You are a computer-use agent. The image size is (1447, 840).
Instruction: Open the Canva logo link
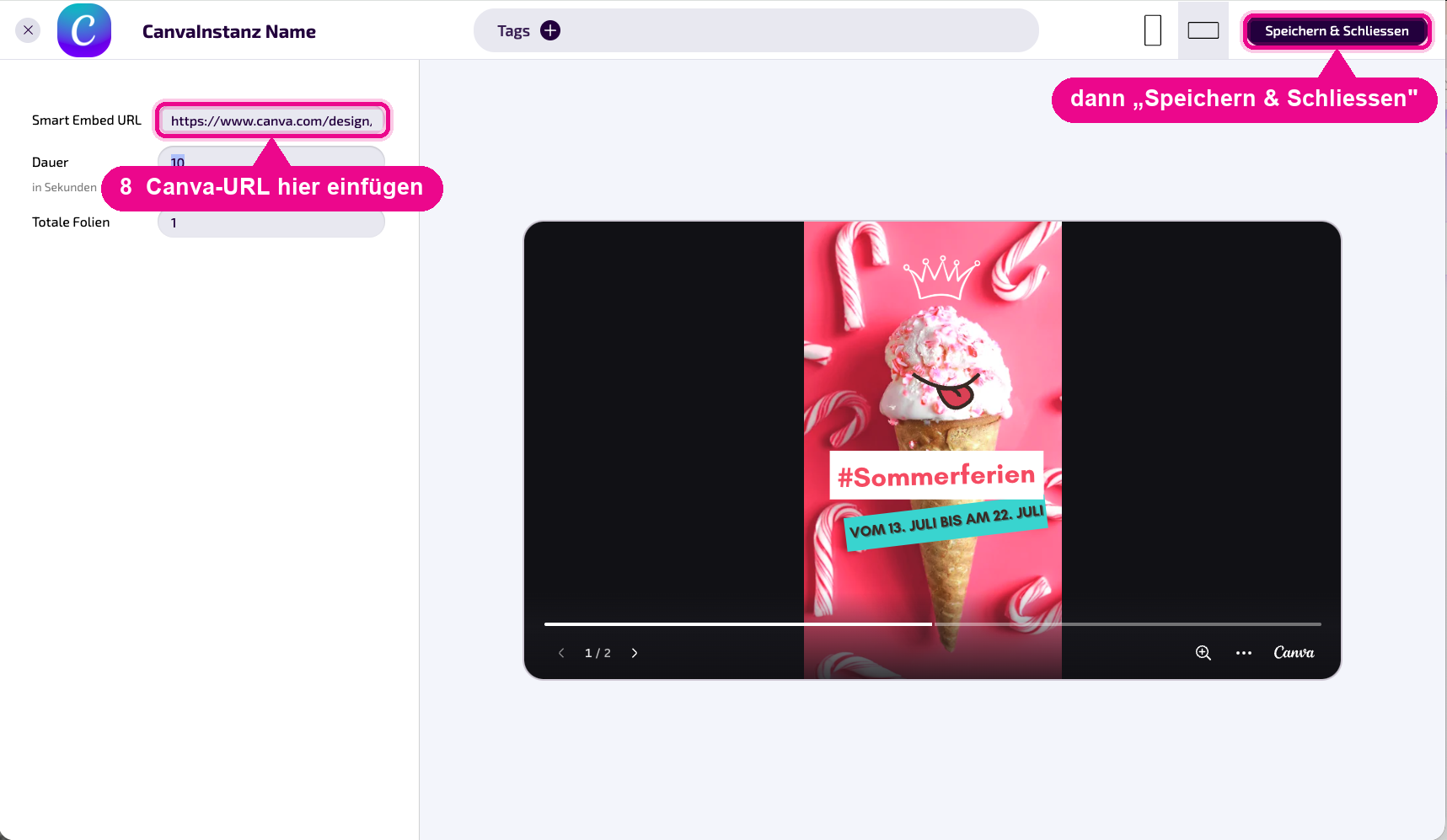pyautogui.click(x=1294, y=652)
